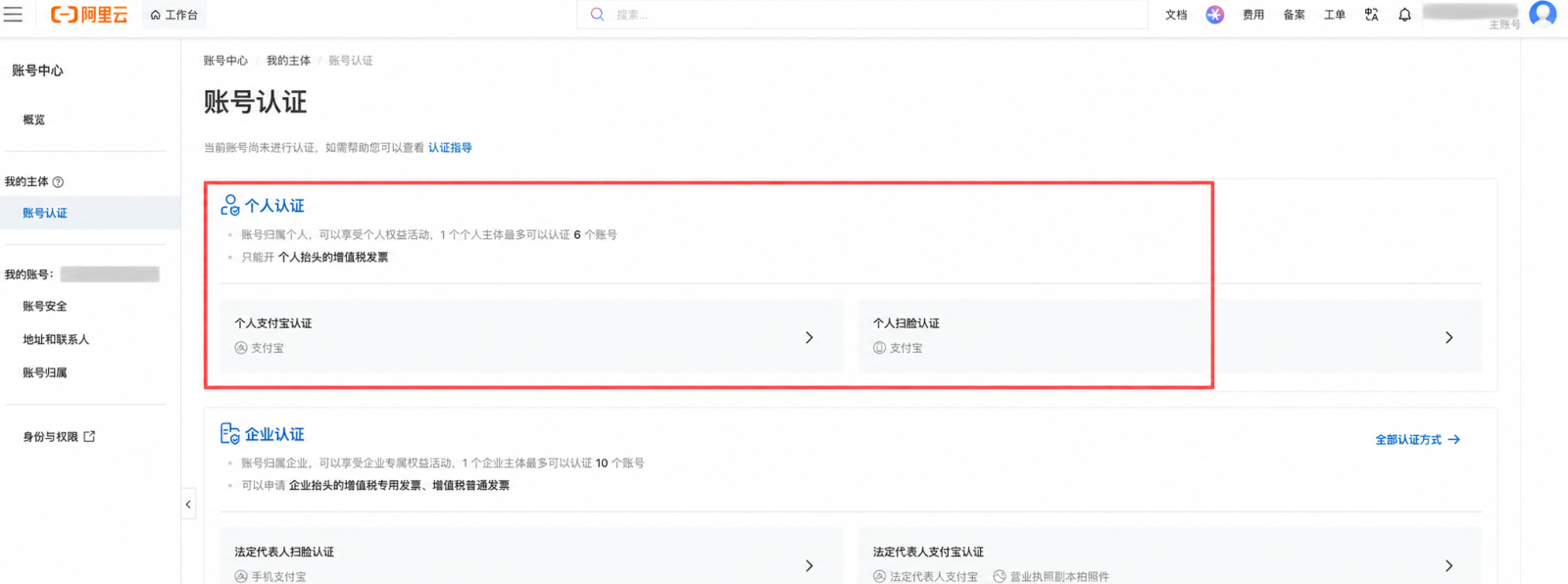Click the Alibaba Cloud logo

[89, 15]
